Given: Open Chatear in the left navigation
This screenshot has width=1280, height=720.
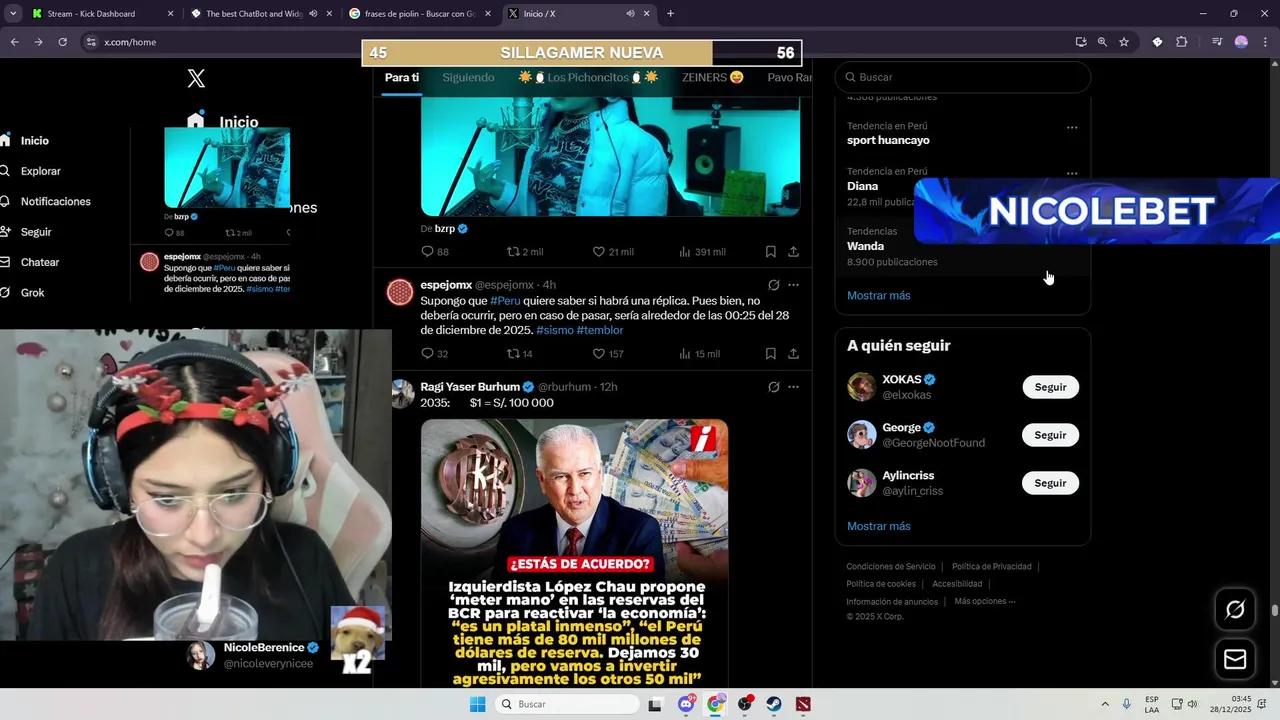Looking at the screenshot, I should 40,262.
